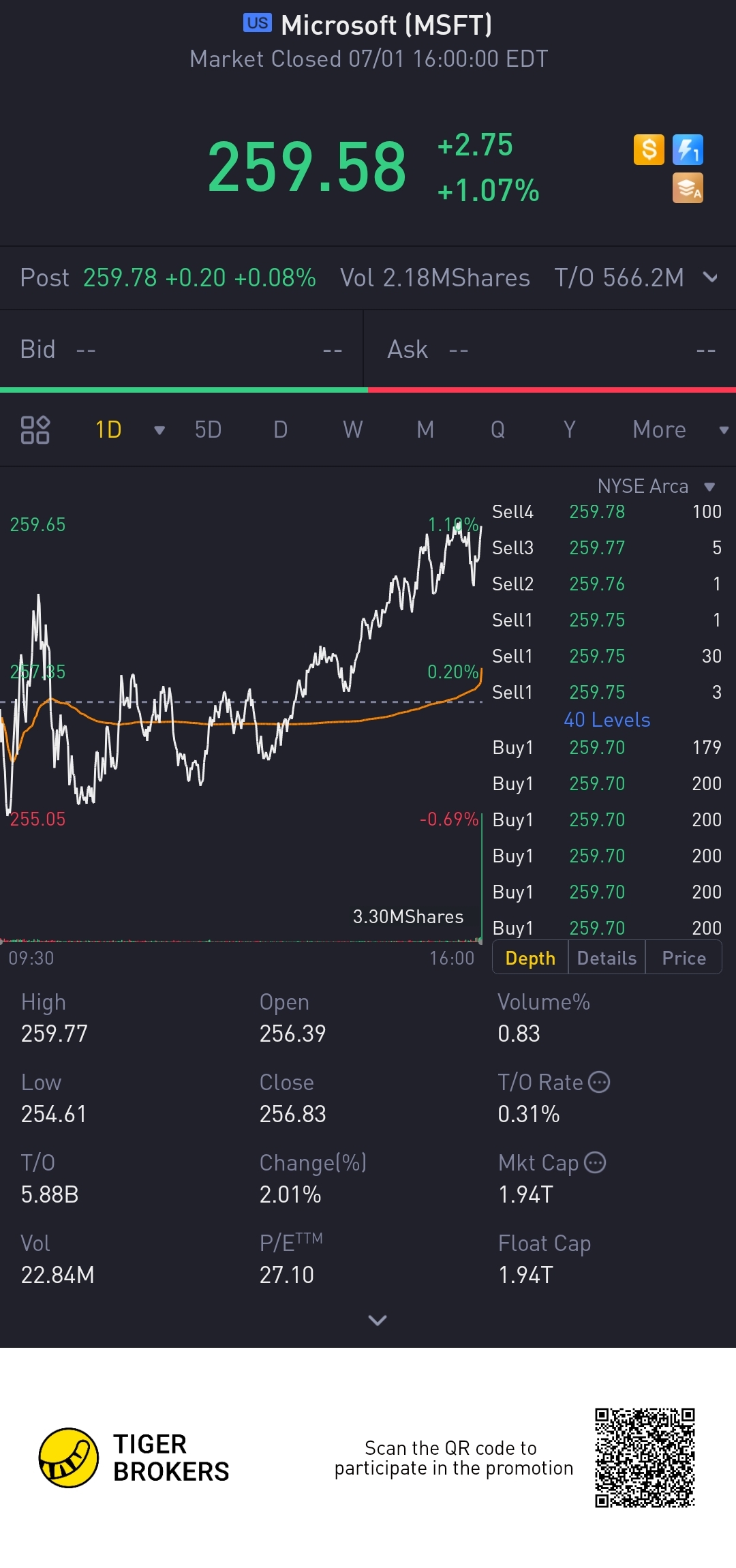Tap the Low 254.61 value
The image size is (736, 1568).
click(x=54, y=1114)
